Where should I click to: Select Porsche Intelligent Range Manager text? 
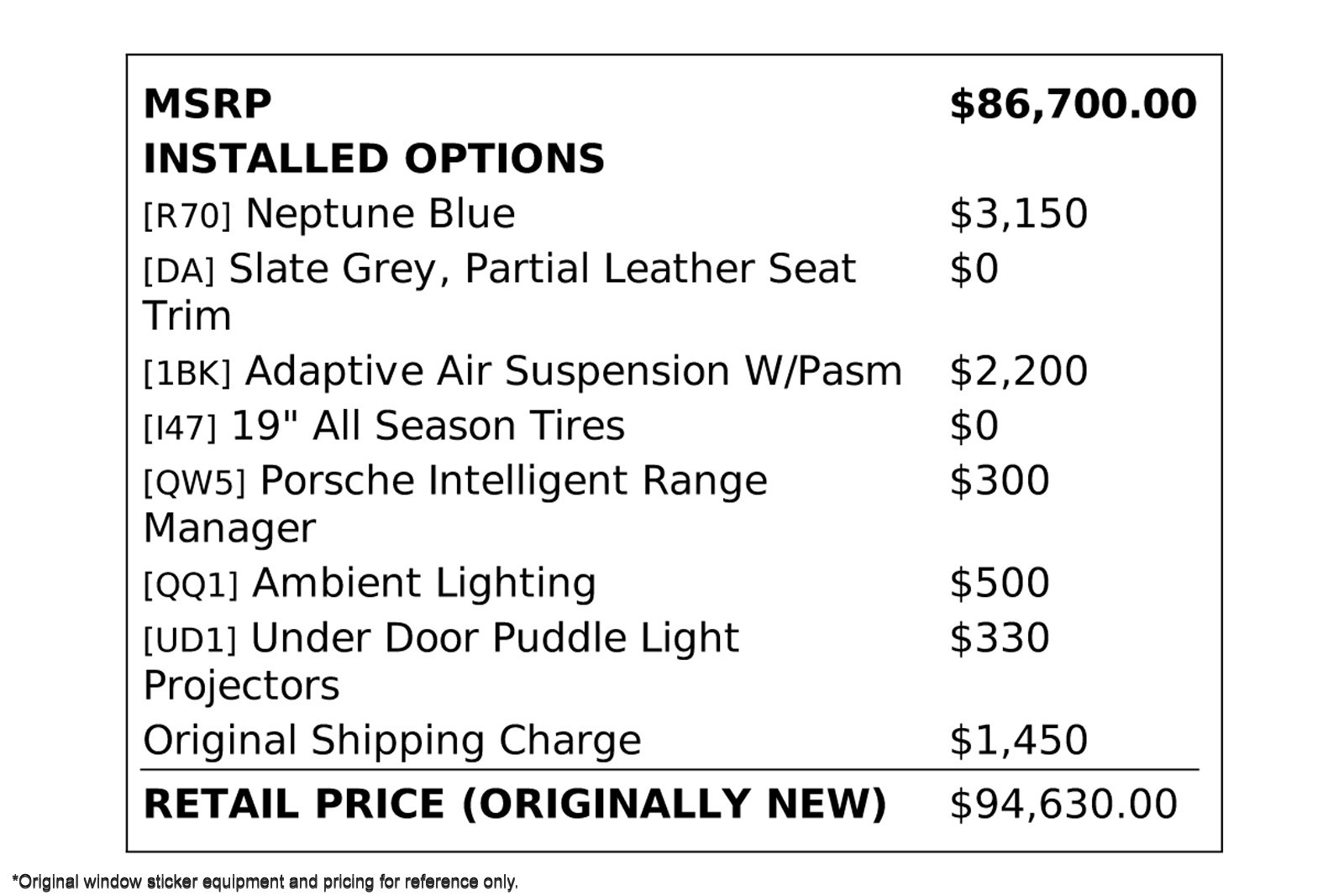[x=513, y=481]
